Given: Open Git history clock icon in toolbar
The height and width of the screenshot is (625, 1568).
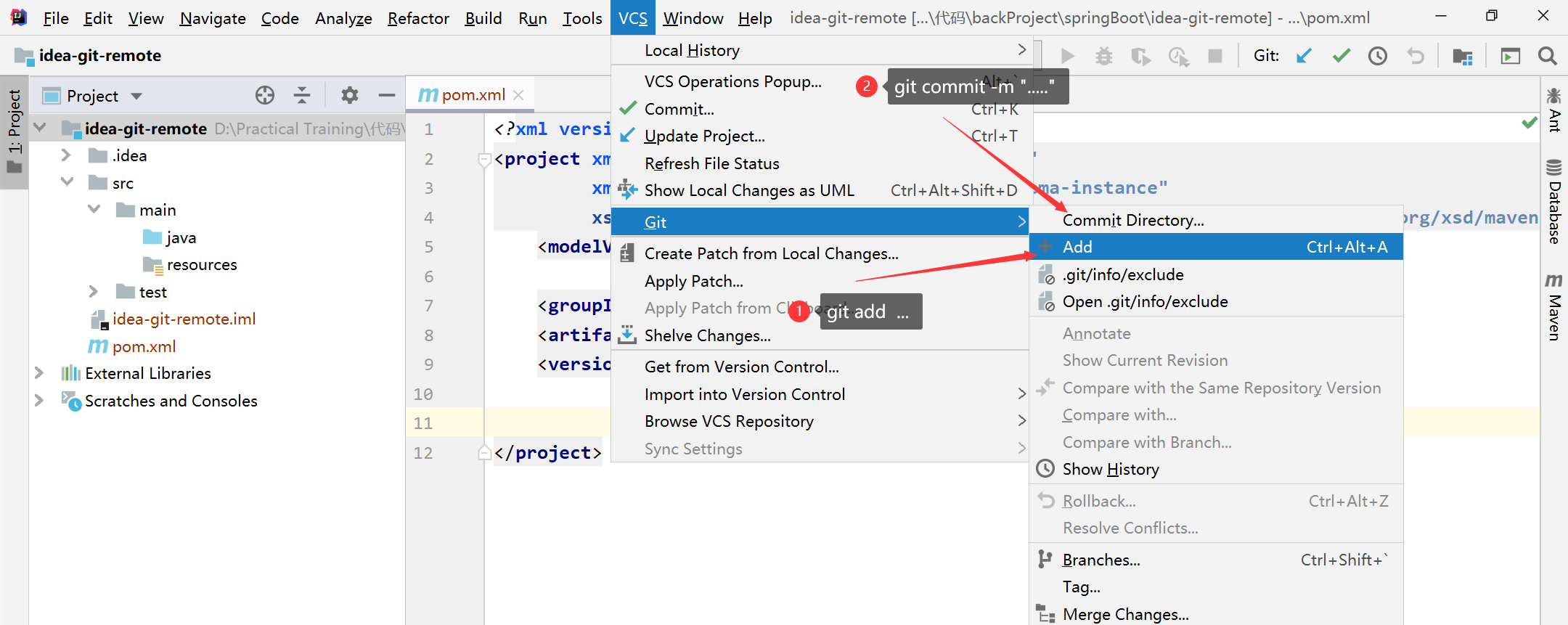Looking at the screenshot, I should coord(1378,56).
